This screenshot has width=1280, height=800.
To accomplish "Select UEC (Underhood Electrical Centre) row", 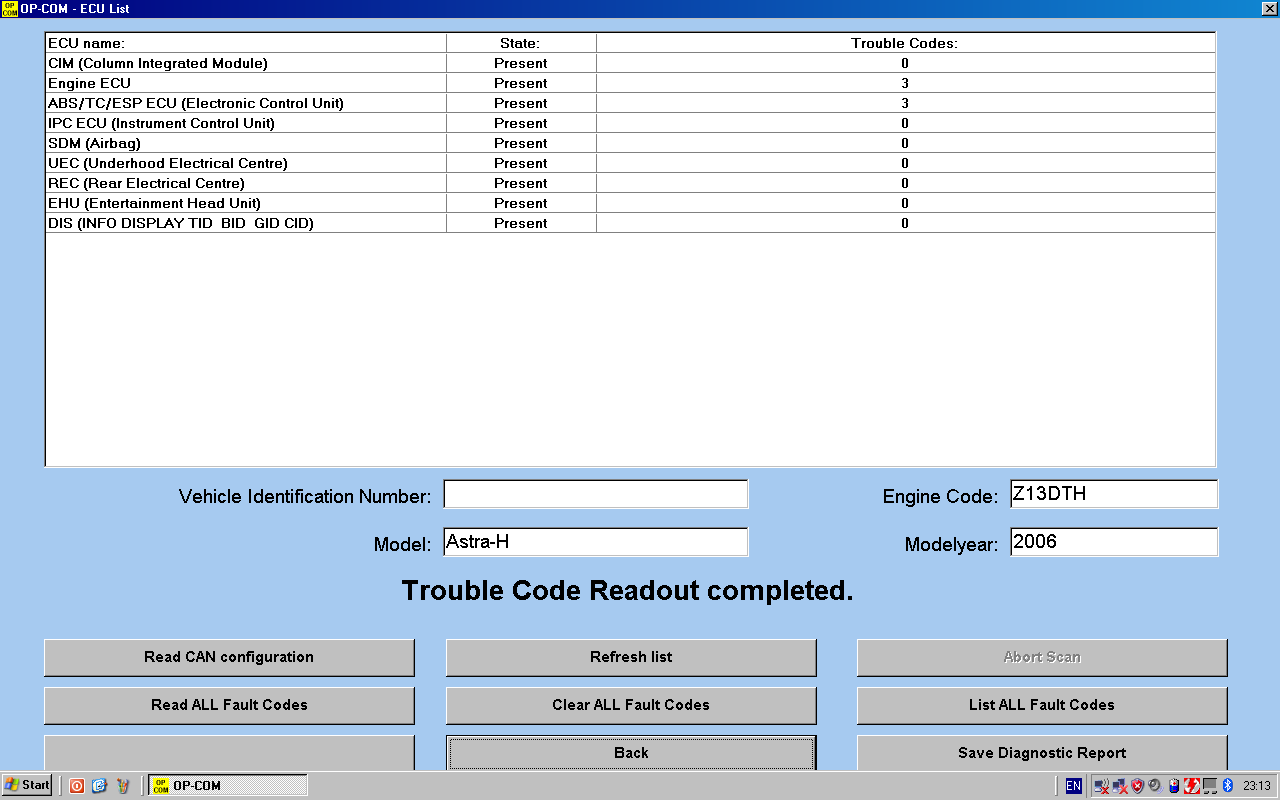I will pyautogui.click(x=631, y=163).
